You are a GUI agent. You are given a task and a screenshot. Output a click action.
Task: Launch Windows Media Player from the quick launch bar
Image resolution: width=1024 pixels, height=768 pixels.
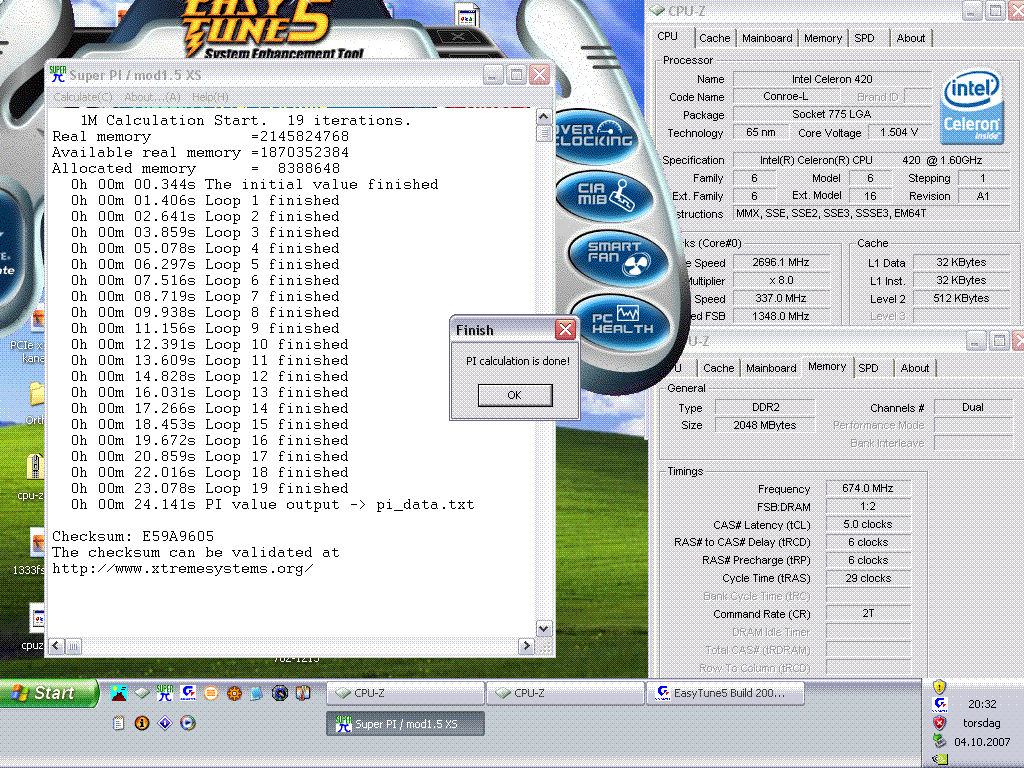(x=188, y=723)
